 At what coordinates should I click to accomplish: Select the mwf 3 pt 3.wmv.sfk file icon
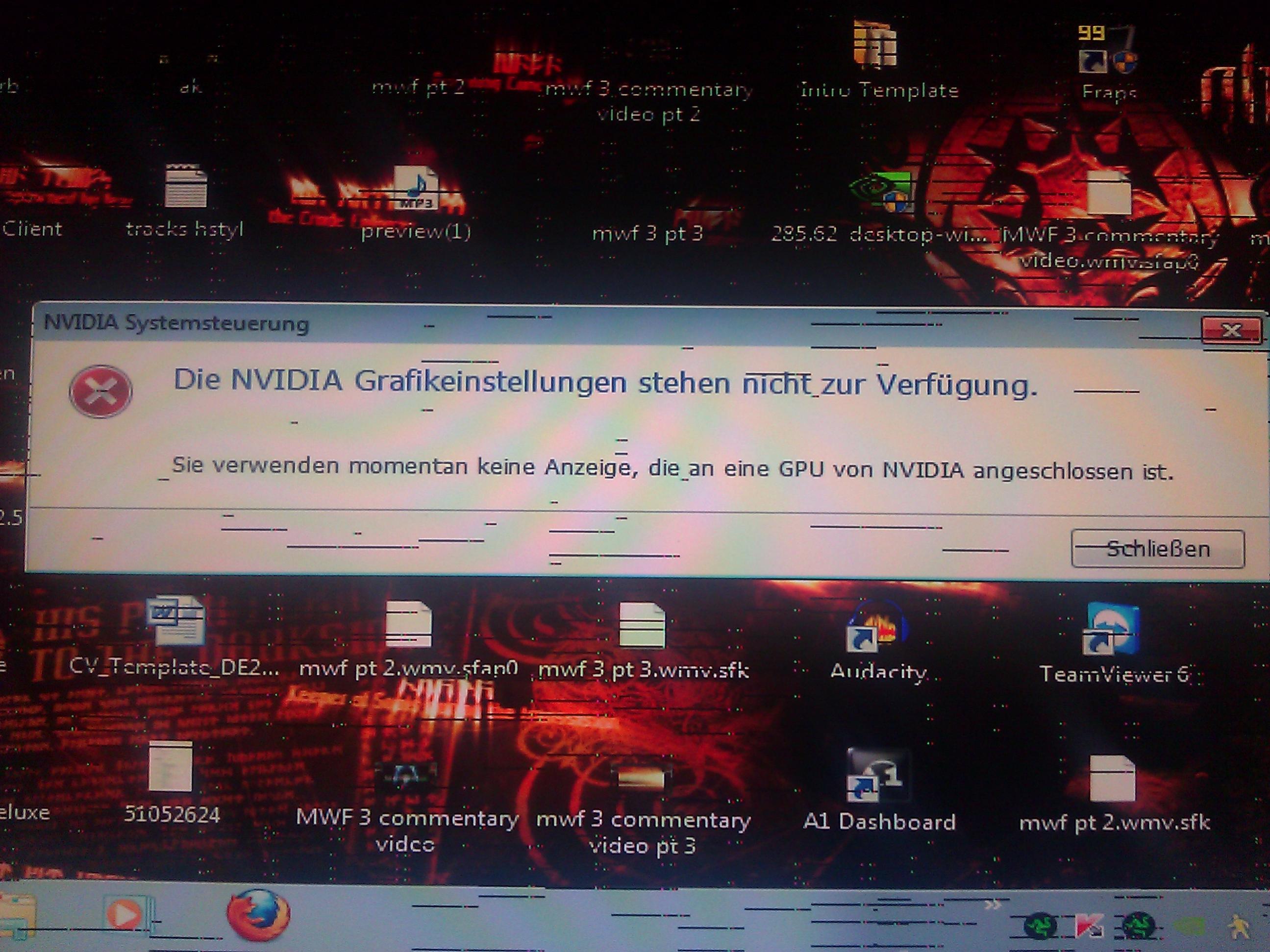[x=642, y=626]
